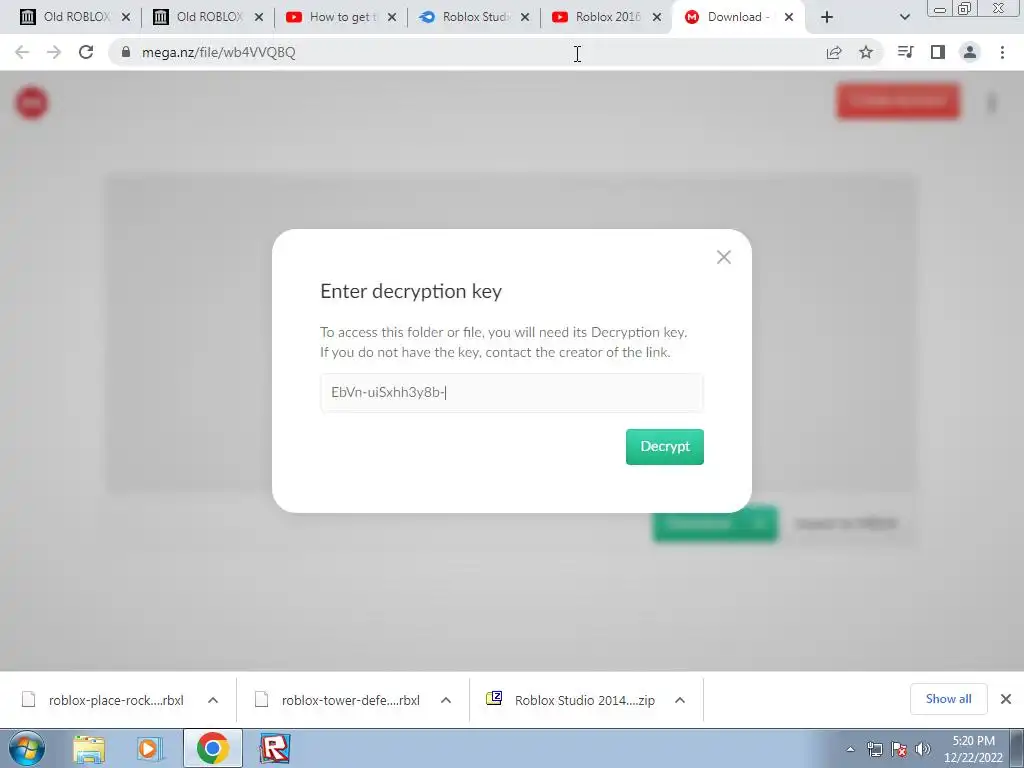Screen dimensions: 1024x768
Task: Click the mega.nz address bar URL
Action: click(x=219, y=52)
